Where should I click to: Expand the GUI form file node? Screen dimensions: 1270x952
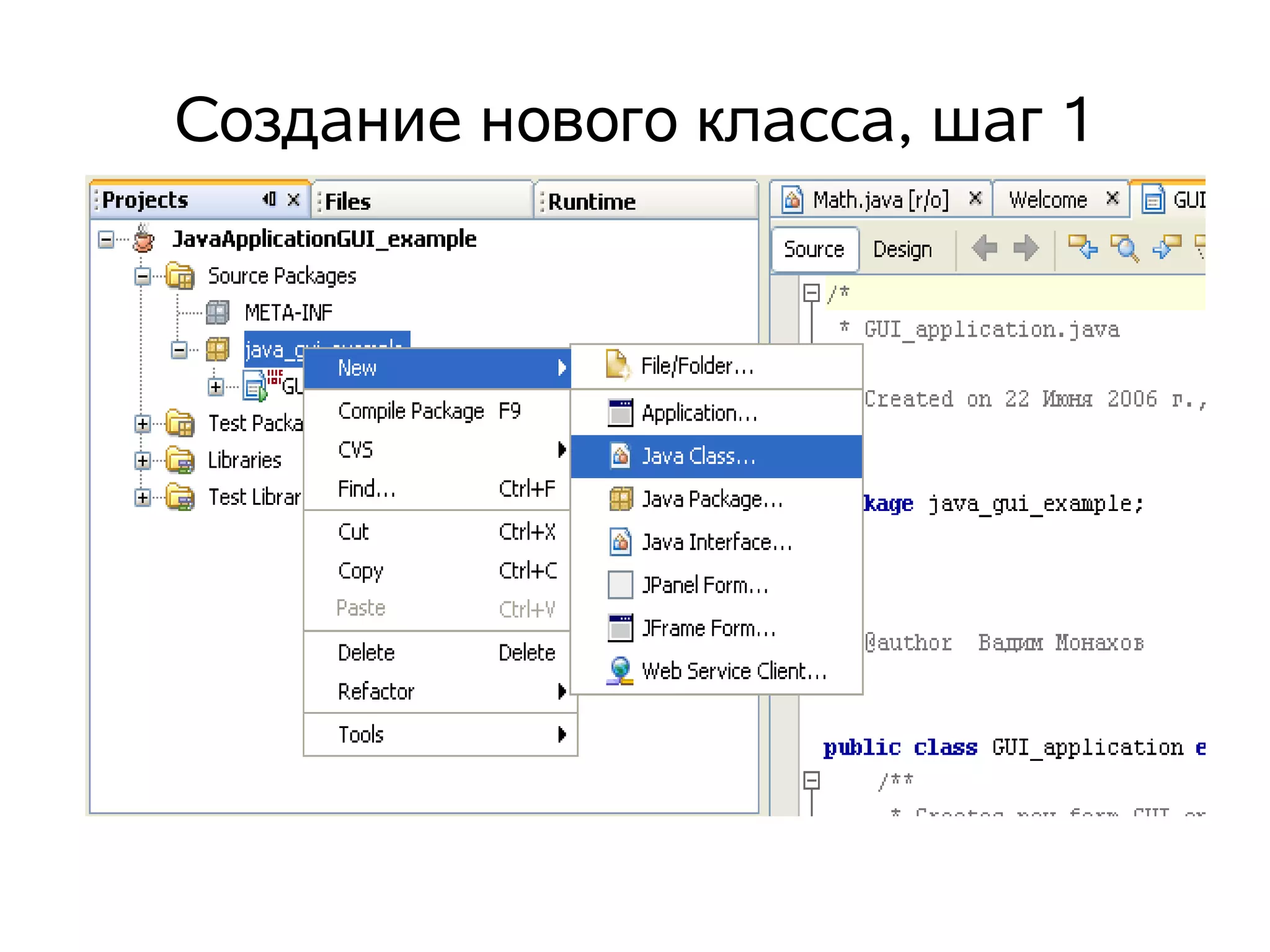click(216, 387)
